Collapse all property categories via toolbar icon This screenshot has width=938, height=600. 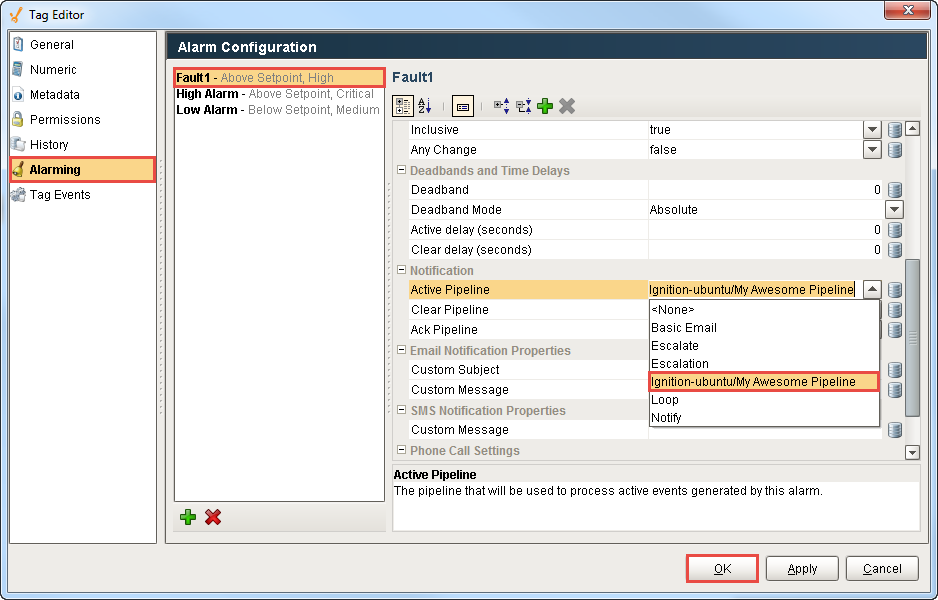click(523, 106)
